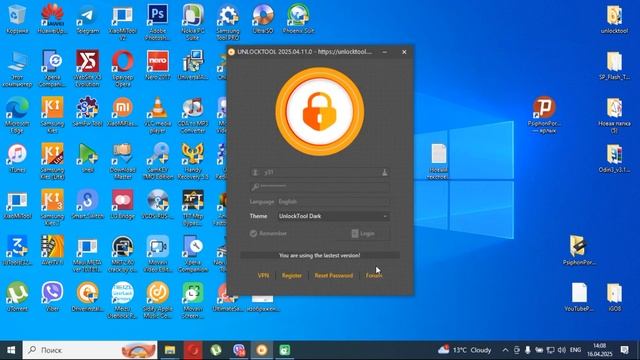Open the Smart Switch desktop shortcut
This screenshot has height=360, width=640.
coord(87,204)
